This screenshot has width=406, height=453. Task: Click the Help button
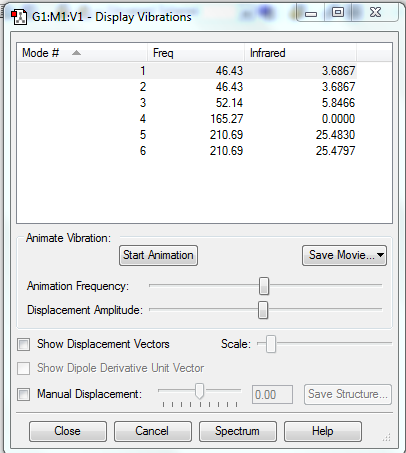click(x=323, y=431)
